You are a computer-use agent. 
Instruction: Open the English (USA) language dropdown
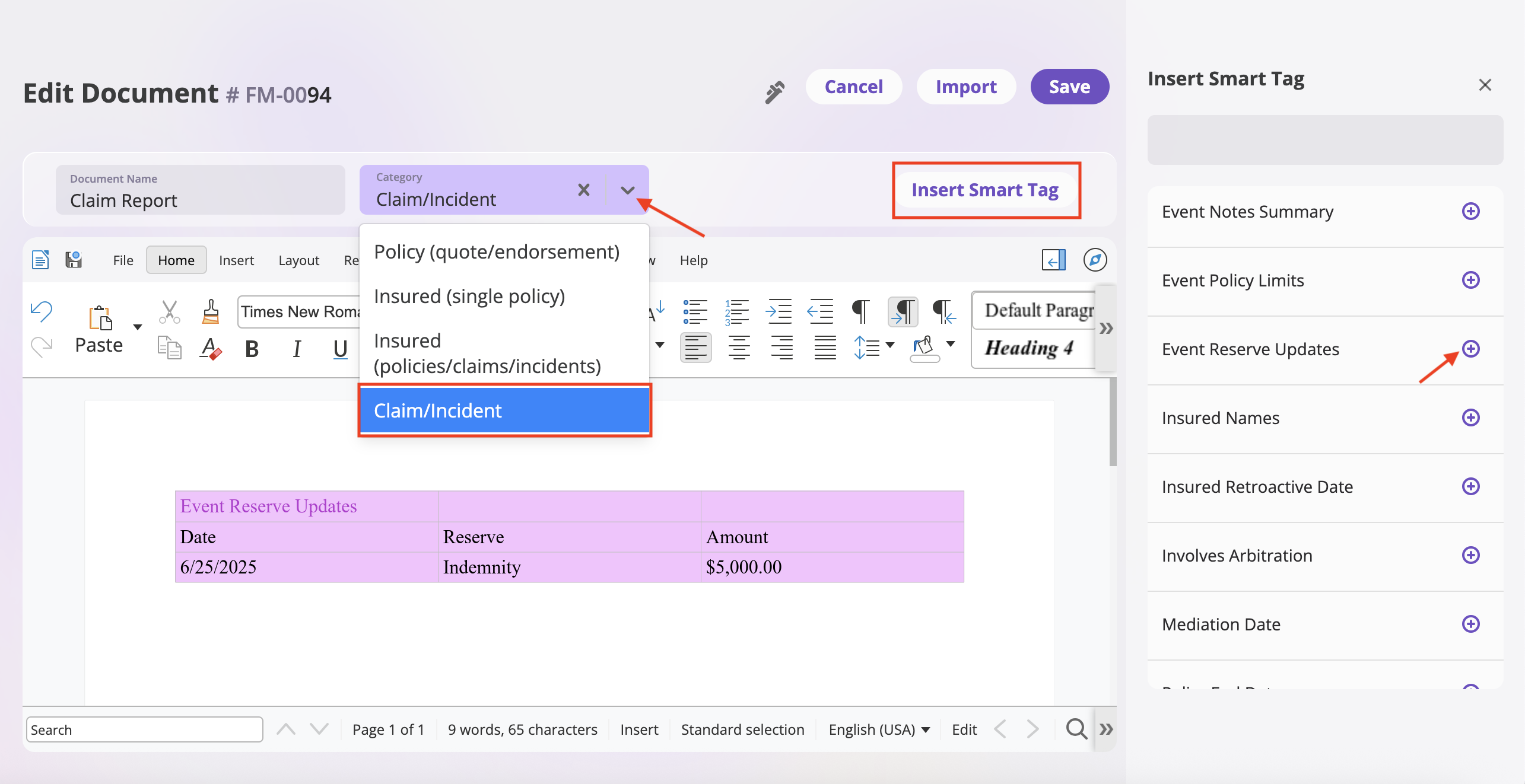coord(879,729)
